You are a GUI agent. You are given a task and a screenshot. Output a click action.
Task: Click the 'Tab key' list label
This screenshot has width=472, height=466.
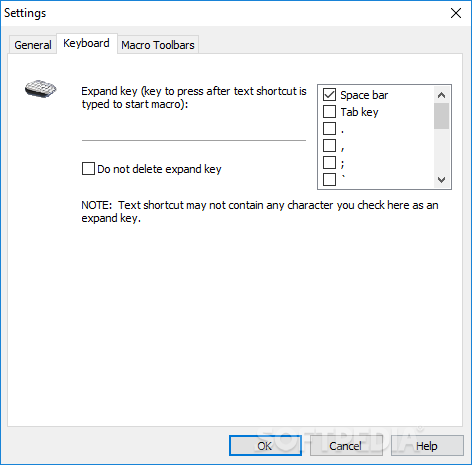[x=359, y=112]
